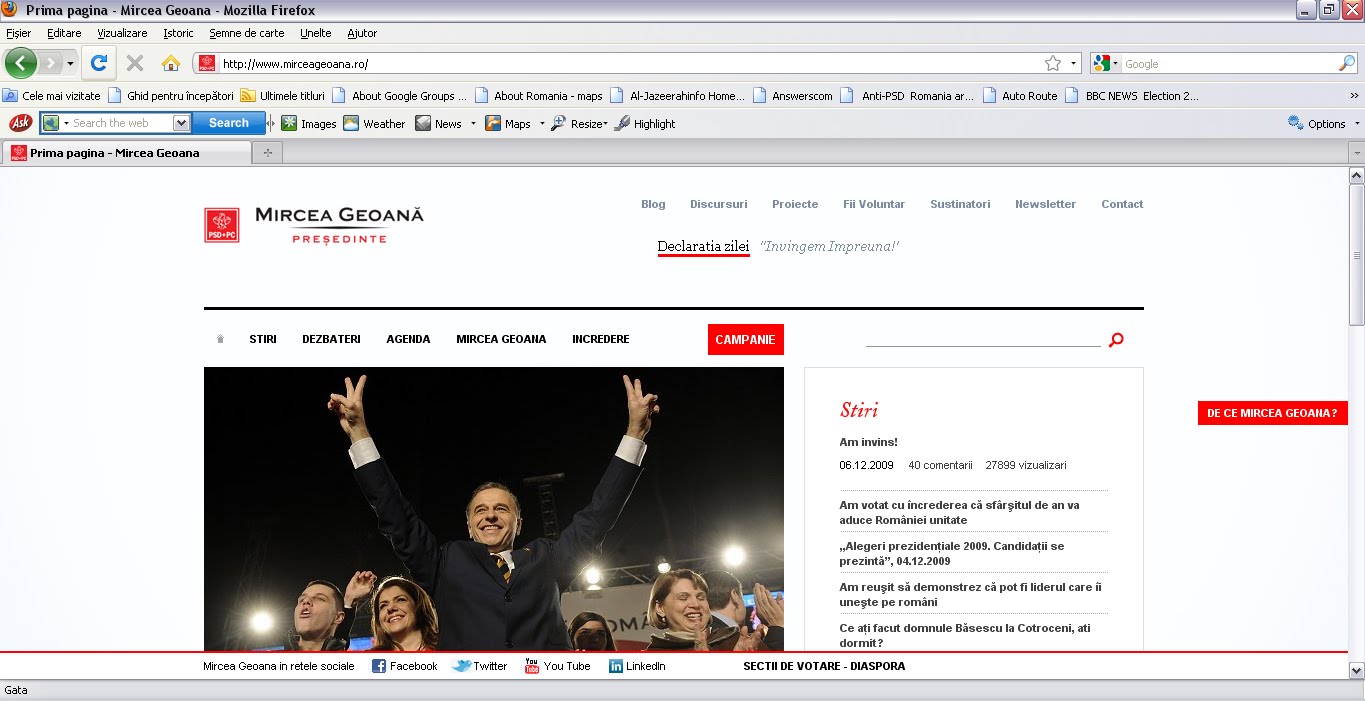
Task: Open the BBC NEWS Election bookmark
Action: [x=1132, y=96]
